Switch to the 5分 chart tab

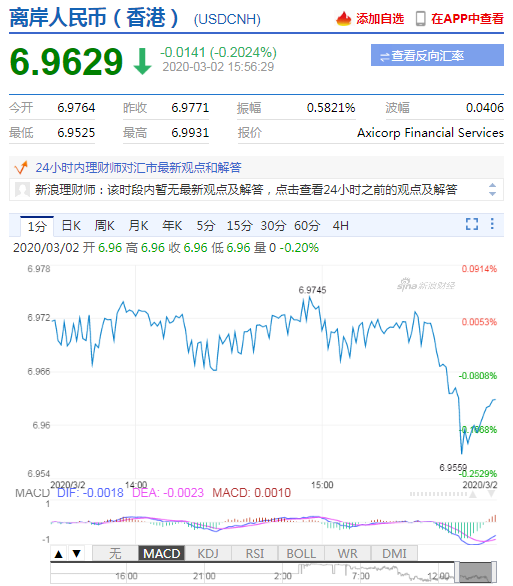click(206, 226)
